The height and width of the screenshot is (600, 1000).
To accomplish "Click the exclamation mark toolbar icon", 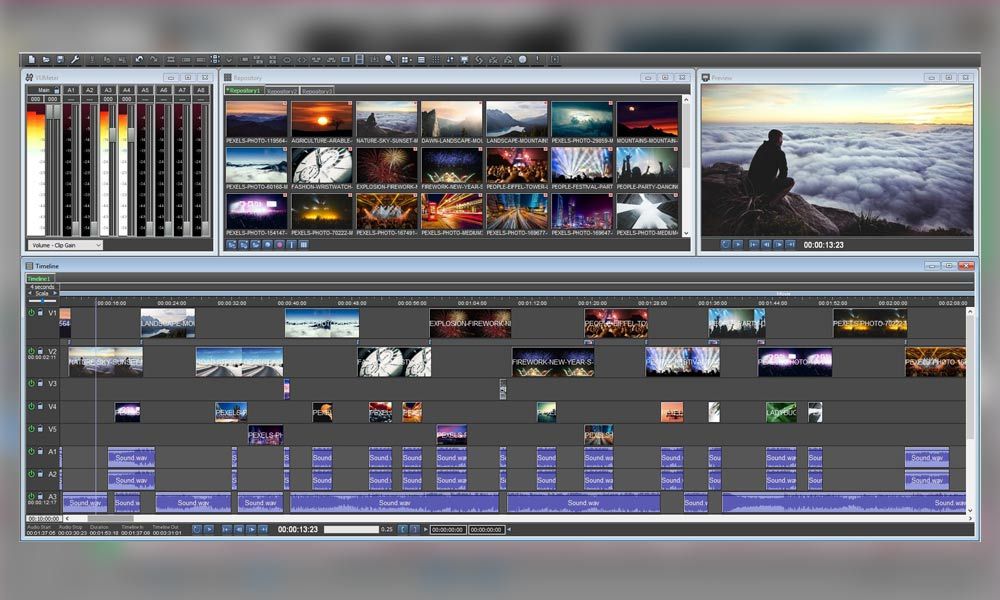I will pyautogui.click(x=538, y=59).
